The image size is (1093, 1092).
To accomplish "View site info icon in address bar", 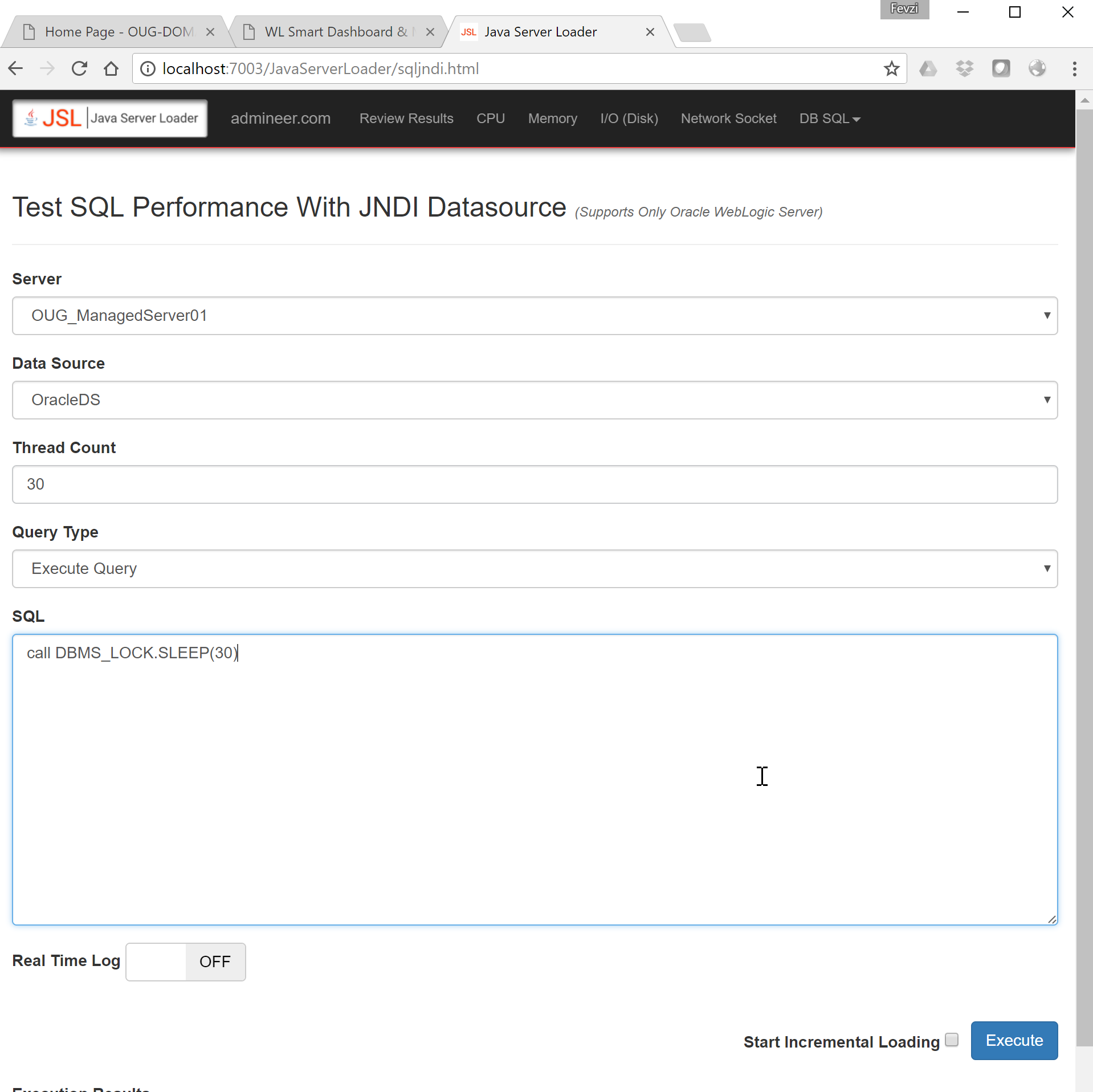I will pos(148,69).
